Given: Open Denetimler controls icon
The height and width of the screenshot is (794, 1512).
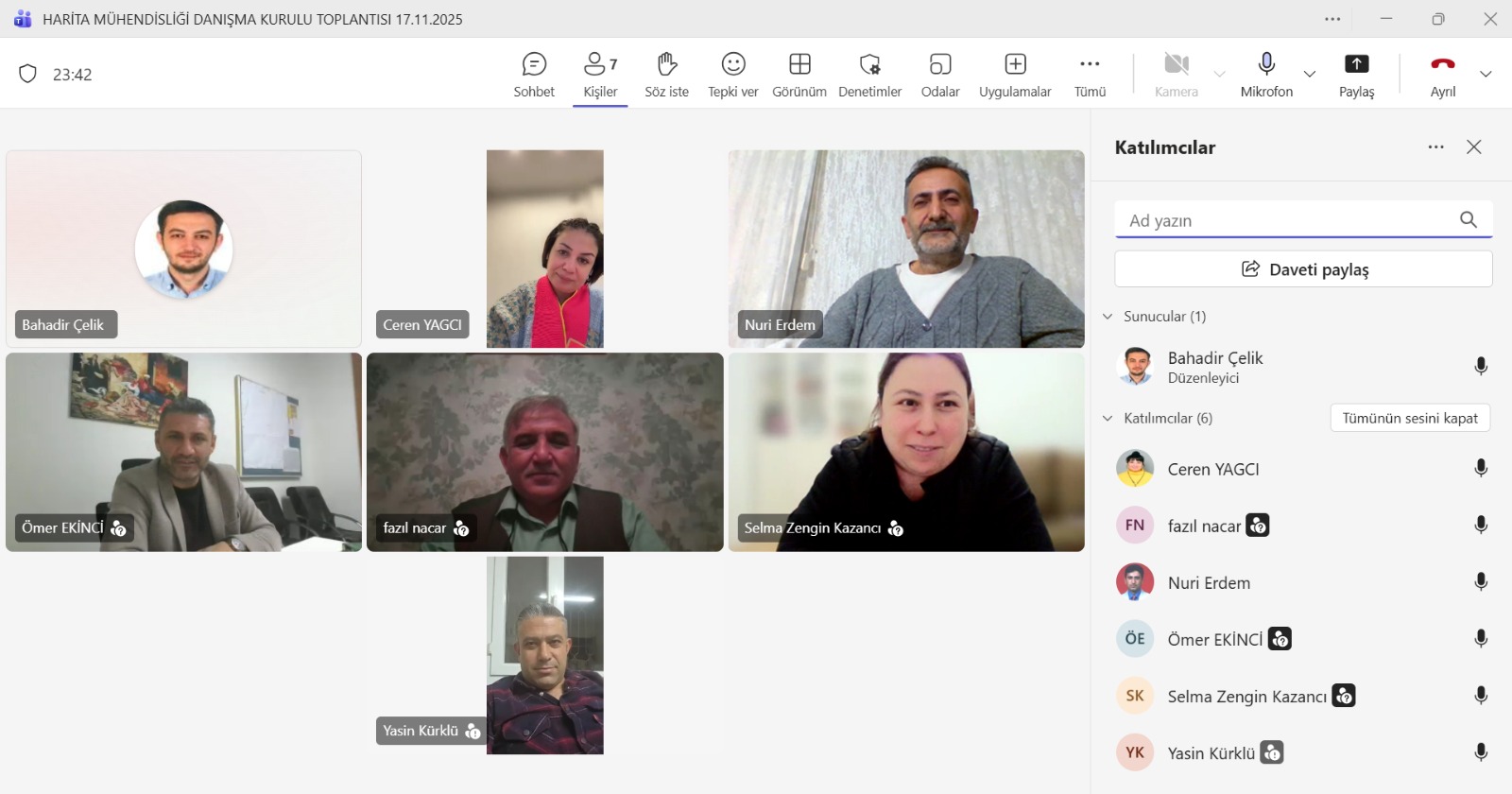Looking at the screenshot, I should (x=869, y=65).
